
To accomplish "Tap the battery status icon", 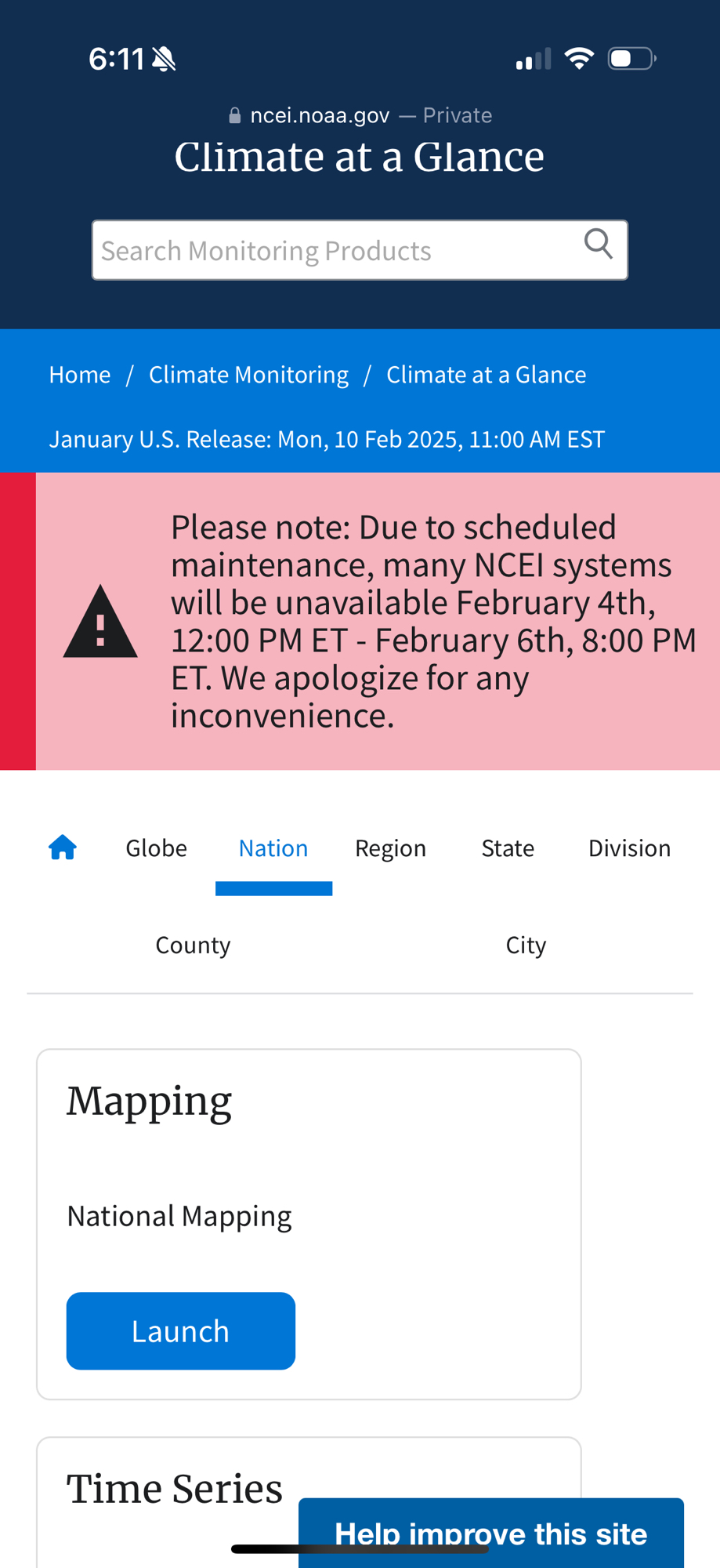I will (631, 59).
